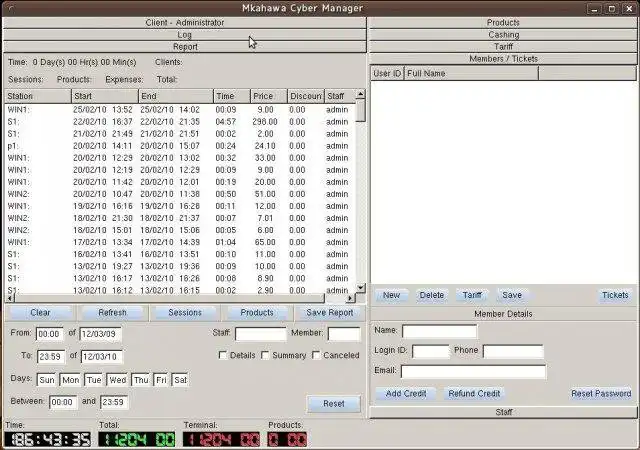Sort by the Price column header
The width and height of the screenshot is (640, 450).
(269, 96)
